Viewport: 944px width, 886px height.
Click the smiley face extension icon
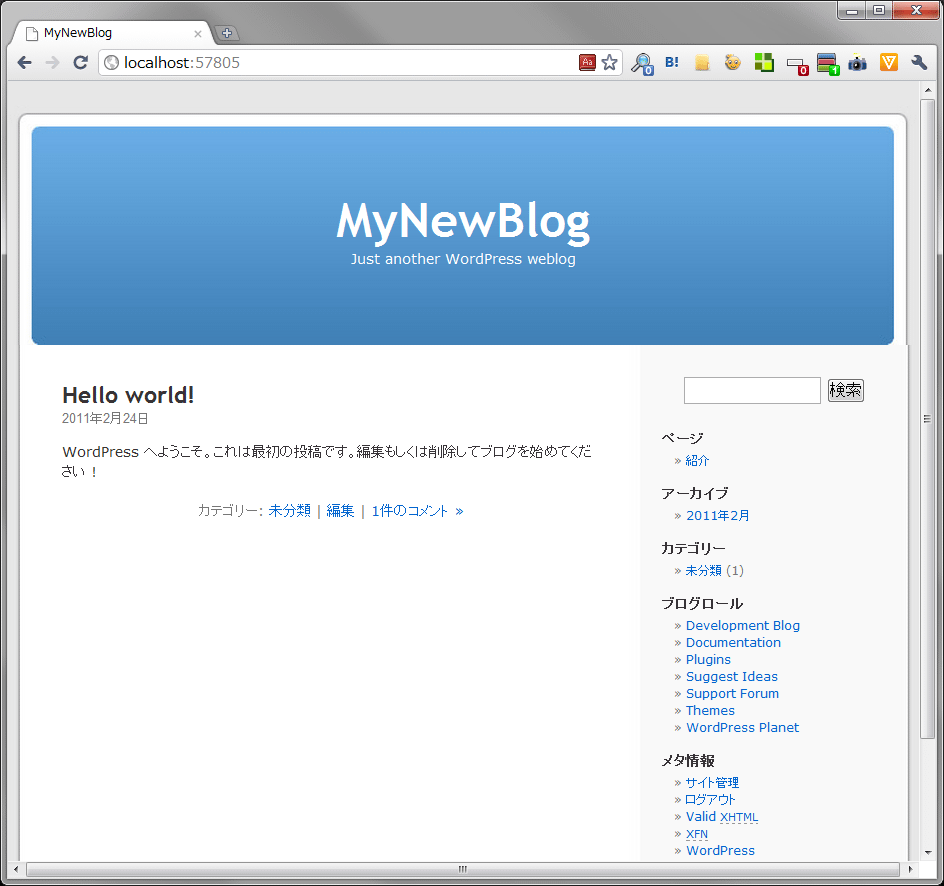pos(733,62)
